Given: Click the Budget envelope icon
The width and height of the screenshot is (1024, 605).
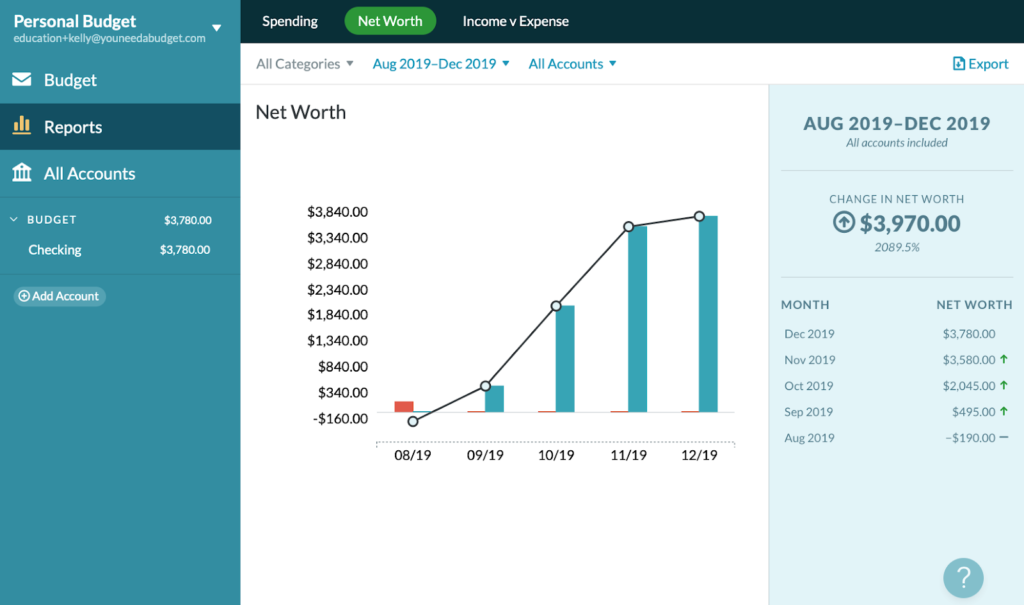Looking at the screenshot, I should 22,79.
